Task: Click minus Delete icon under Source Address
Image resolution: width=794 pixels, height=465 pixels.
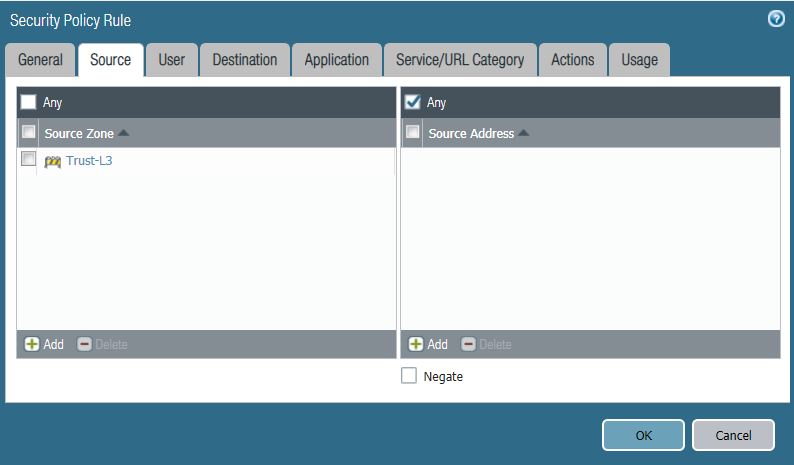Action: [468, 344]
